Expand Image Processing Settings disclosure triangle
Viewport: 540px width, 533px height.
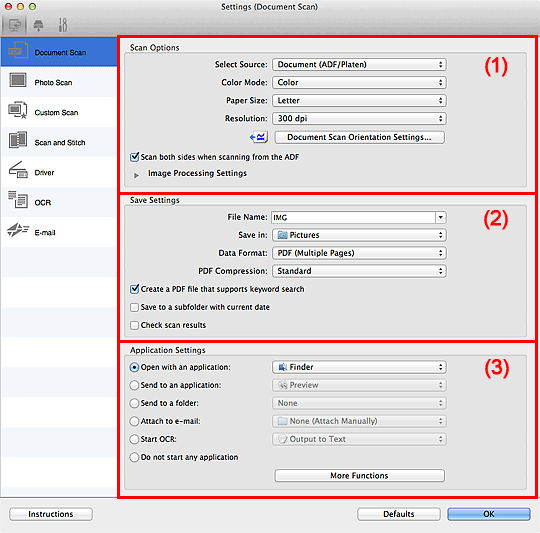pyautogui.click(x=136, y=175)
